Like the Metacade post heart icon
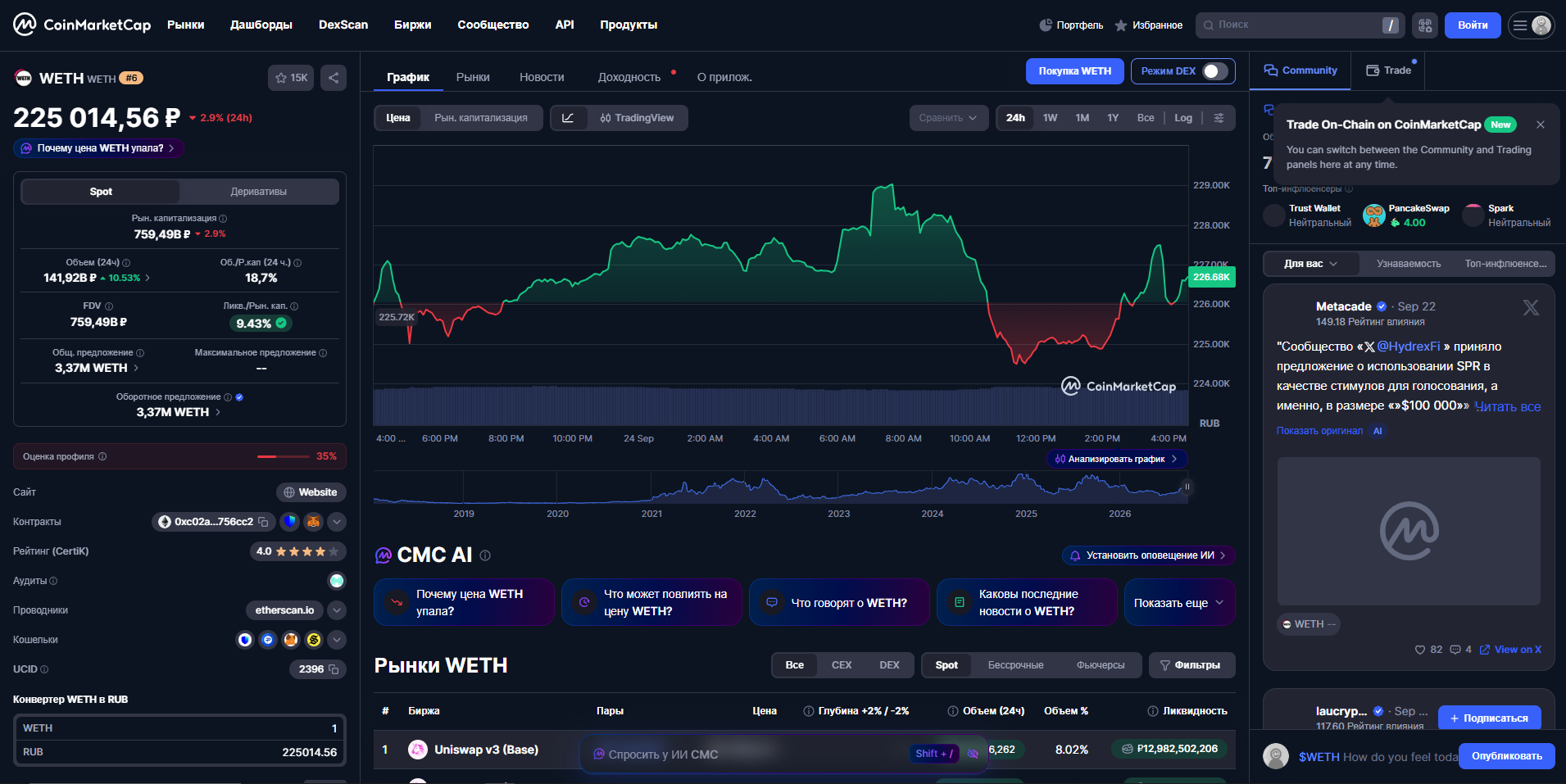The image size is (1566, 784). 1420,650
